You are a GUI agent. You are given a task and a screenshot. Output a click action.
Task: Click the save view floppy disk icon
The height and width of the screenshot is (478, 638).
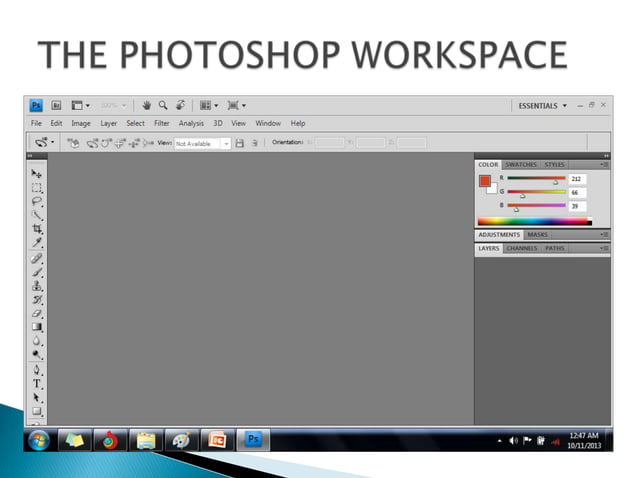point(240,143)
